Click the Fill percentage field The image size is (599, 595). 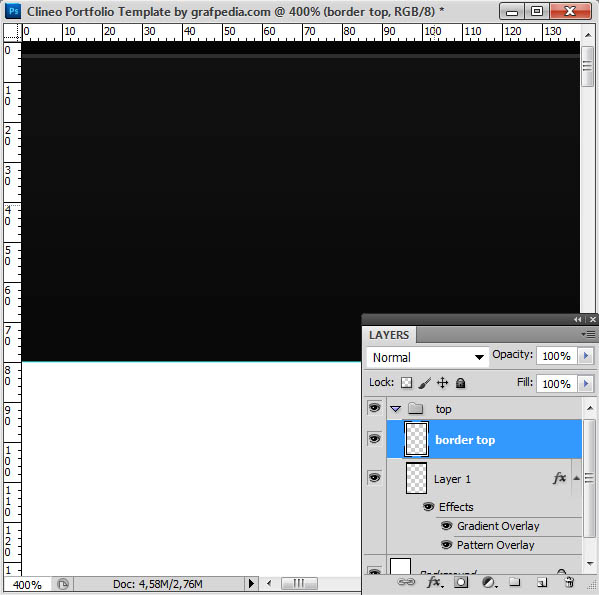point(557,383)
